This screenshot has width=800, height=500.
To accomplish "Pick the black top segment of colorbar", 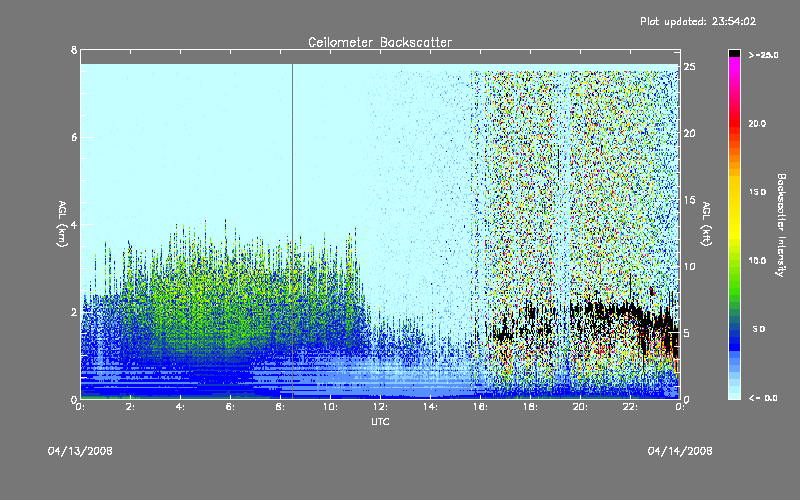I will click(734, 53).
